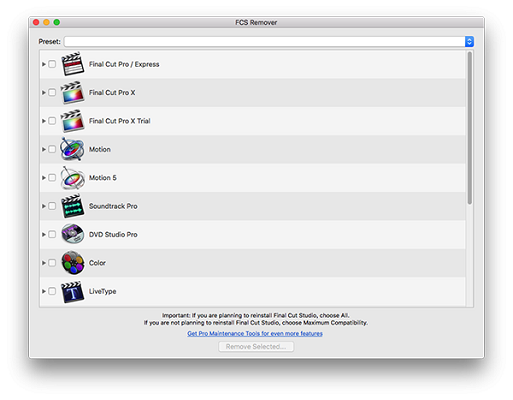Click the Remove Selected... button

click(256, 347)
